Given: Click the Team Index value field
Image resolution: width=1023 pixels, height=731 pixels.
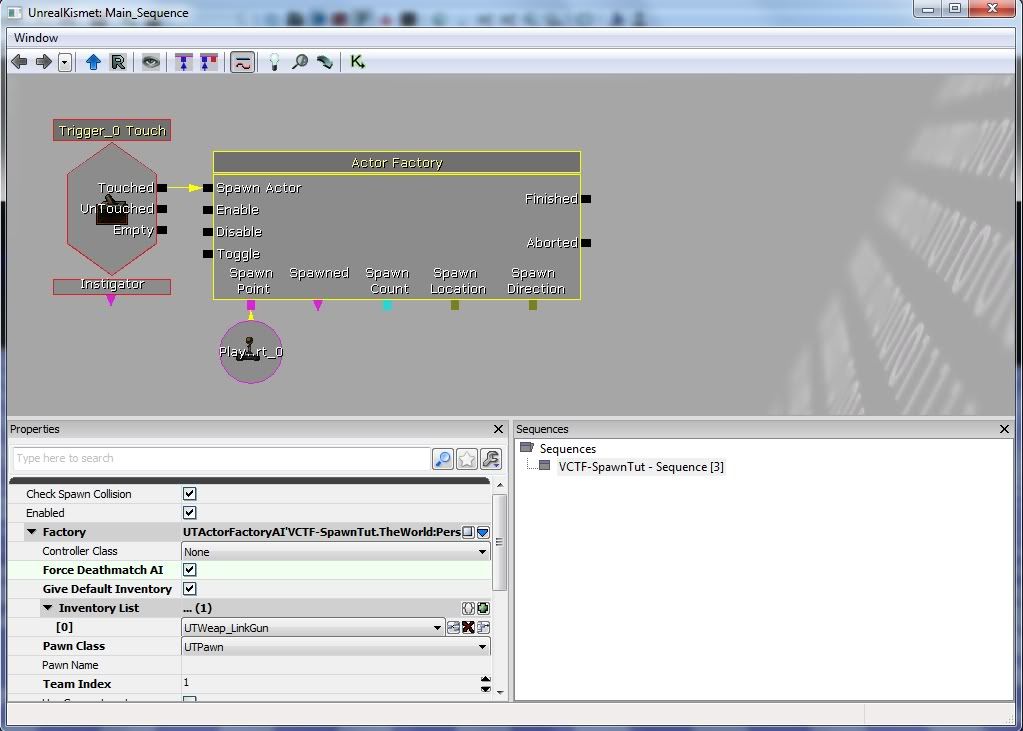Looking at the screenshot, I should pyautogui.click(x=330, y=683).
